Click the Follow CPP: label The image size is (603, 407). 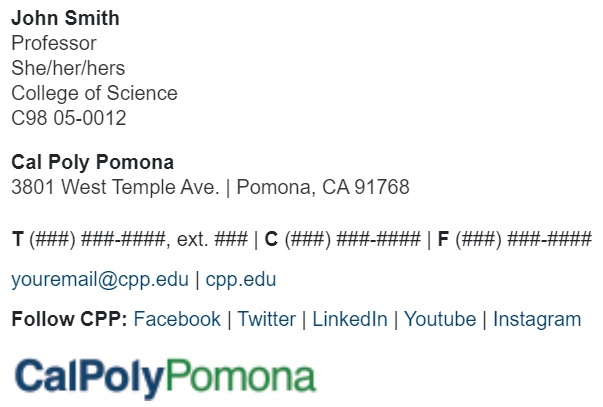point(69,319)
